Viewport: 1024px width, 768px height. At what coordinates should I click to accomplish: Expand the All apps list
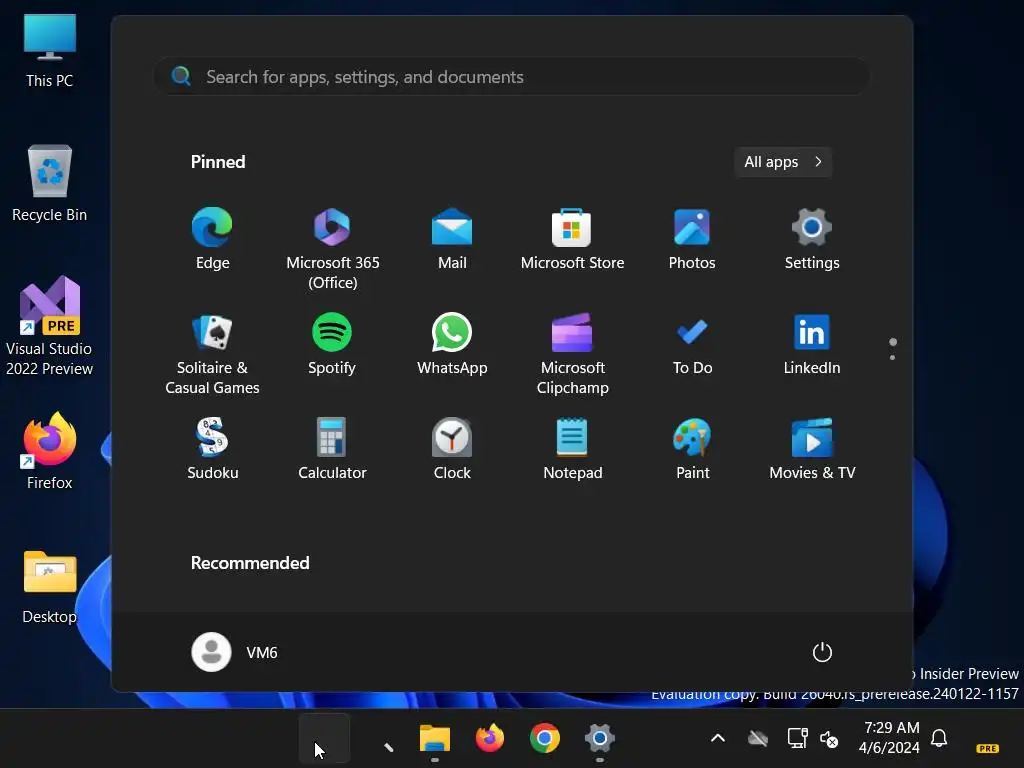coord(782,162)
